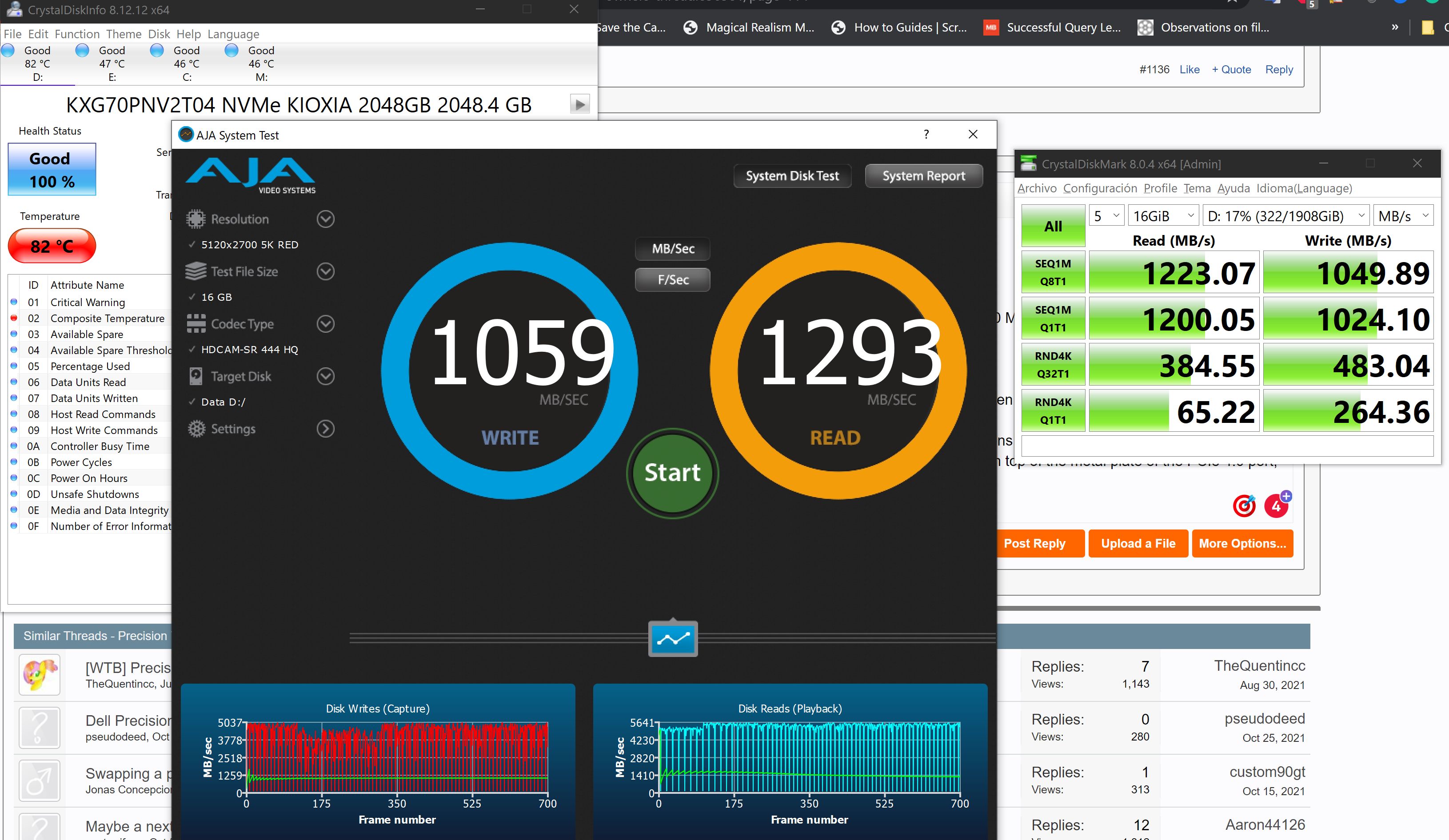1449x840 pixels.
Task: Click TheQuentincc thread avatar thumbnail
Action: tap(39, 674)
